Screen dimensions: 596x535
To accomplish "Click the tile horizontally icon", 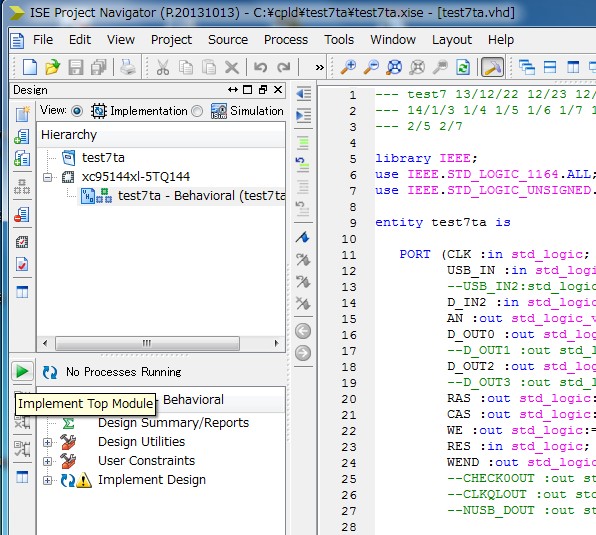I will tap(550, 68).
